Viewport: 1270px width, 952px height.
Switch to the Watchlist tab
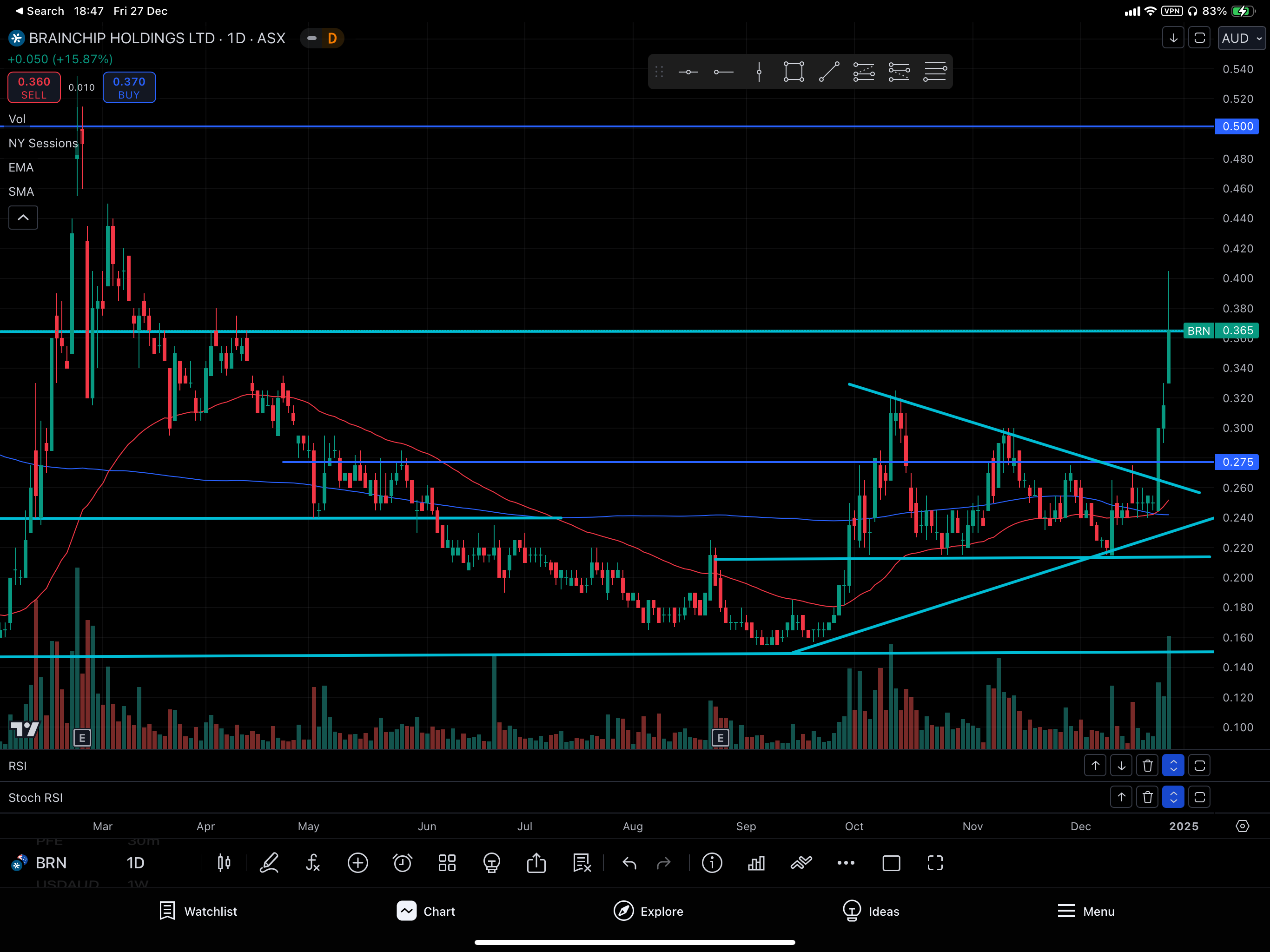point(198,911)
